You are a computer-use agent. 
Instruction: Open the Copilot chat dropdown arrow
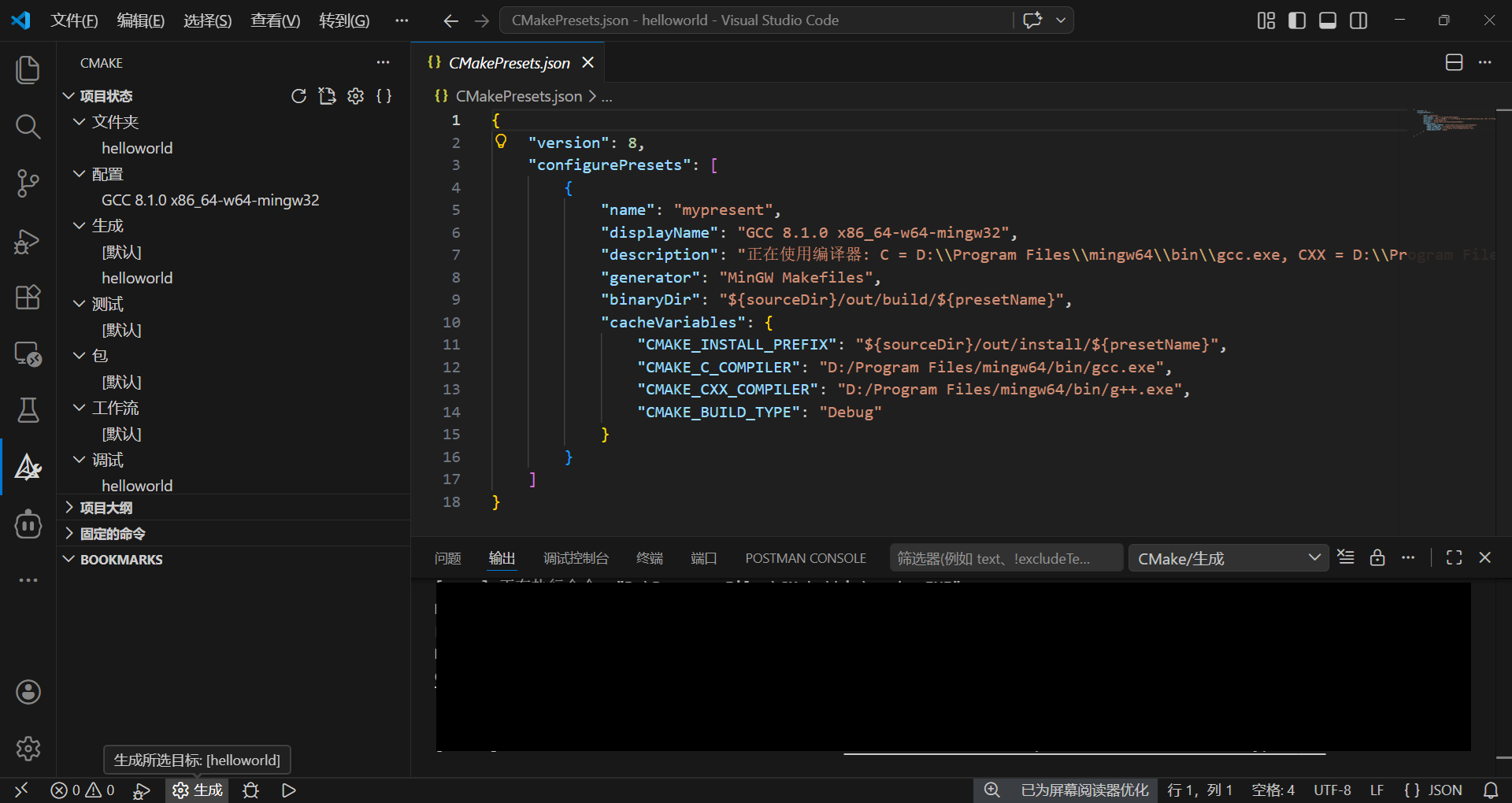(1061, 20)
